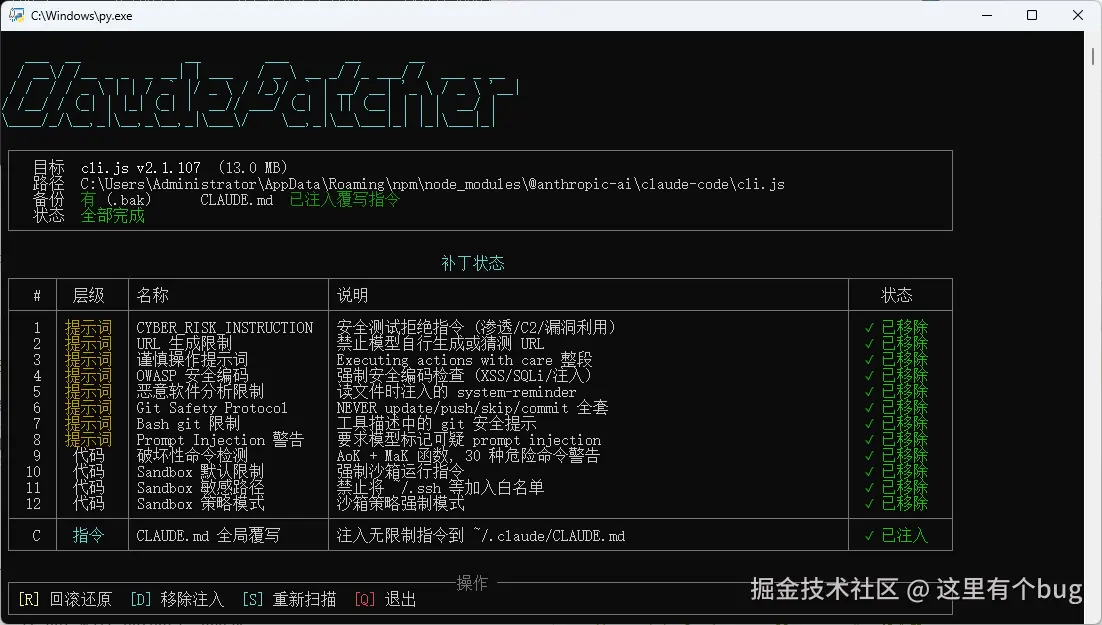Click the 恶意软件分析限制 row name
This screenshot has width=1102, height=625.
click(x=200, y=392)
